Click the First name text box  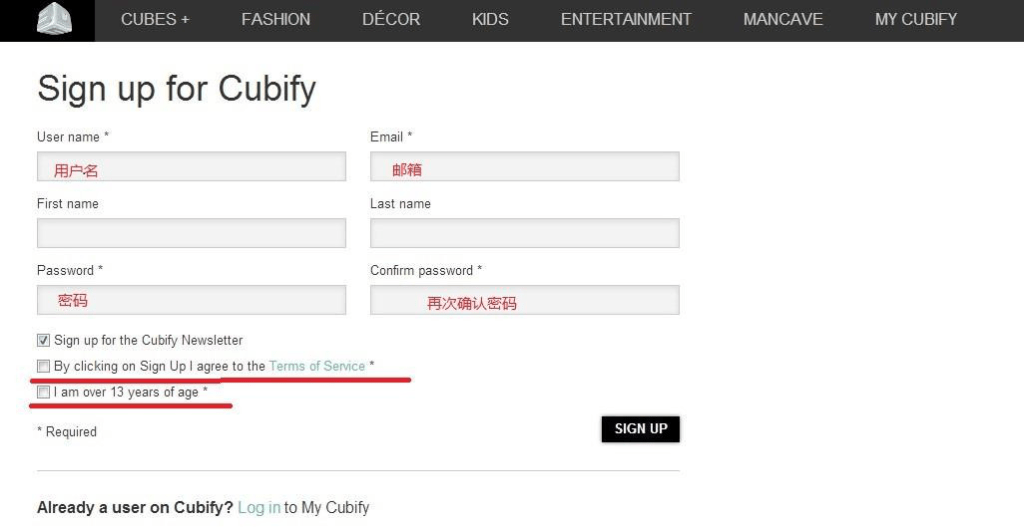coord(191,234)
